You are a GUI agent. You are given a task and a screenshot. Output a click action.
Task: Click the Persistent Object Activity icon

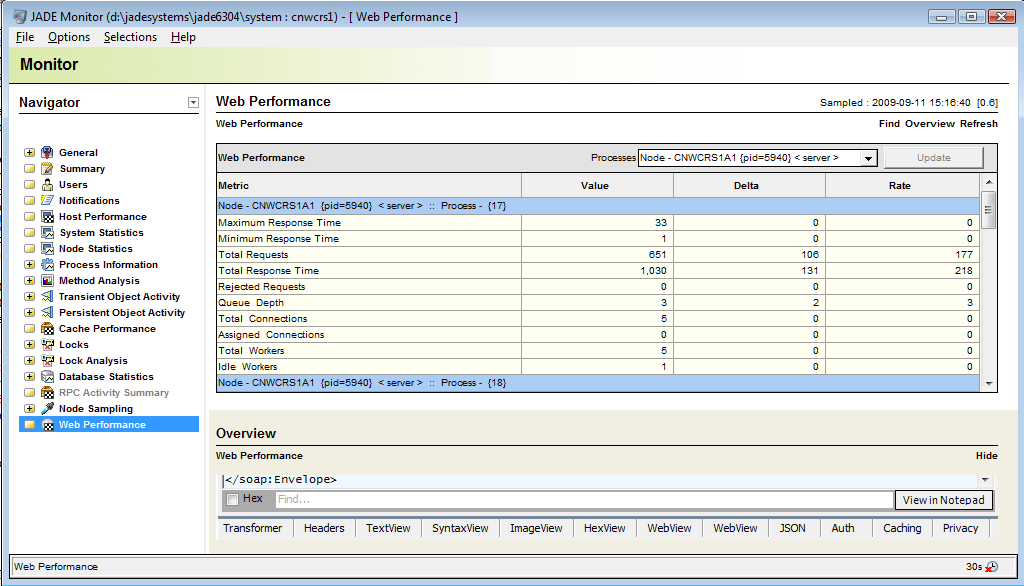tap(47, 312)
